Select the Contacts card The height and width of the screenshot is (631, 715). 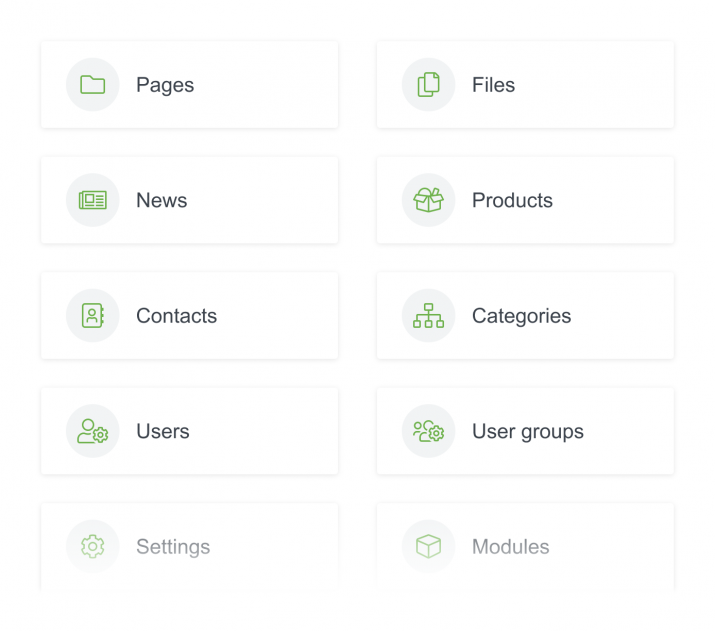pyautogui.click(x=190, y=316)
